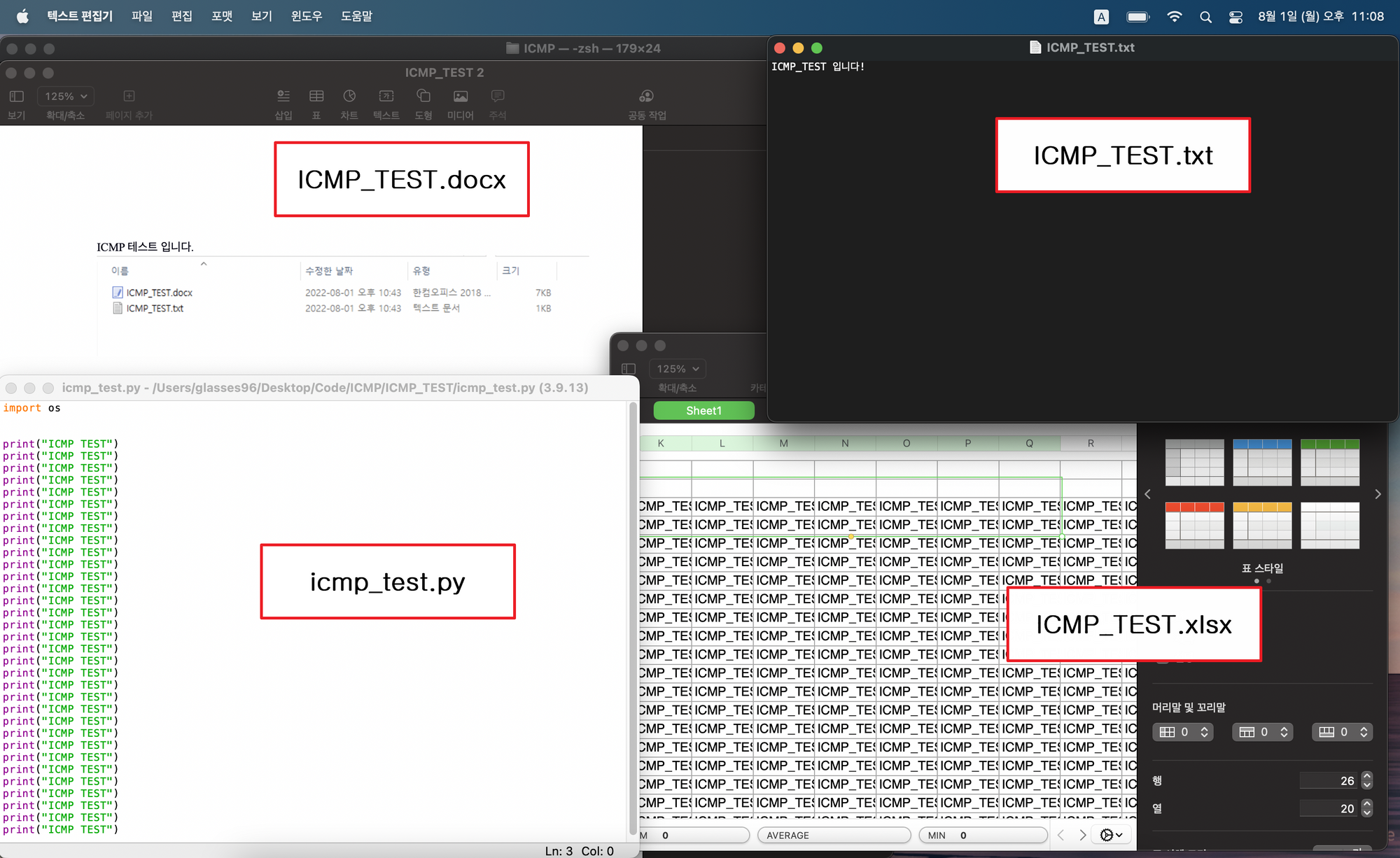The height and width of the screenshot is (858, 1400).
Task: Open Spotlight search
Action: [1205, 17]
